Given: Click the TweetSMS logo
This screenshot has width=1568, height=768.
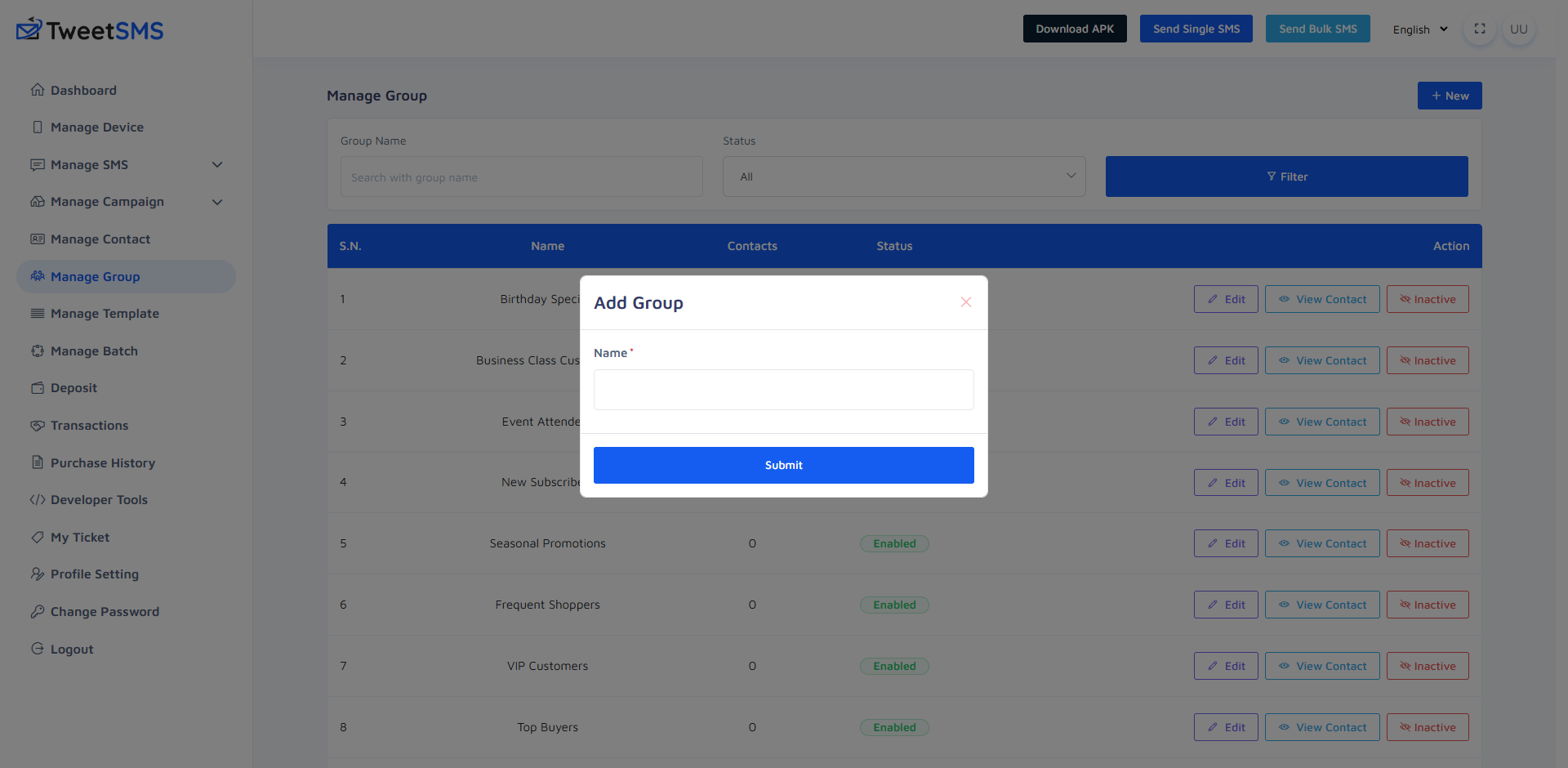Looking at the screenshot, I should pos(90,29).
